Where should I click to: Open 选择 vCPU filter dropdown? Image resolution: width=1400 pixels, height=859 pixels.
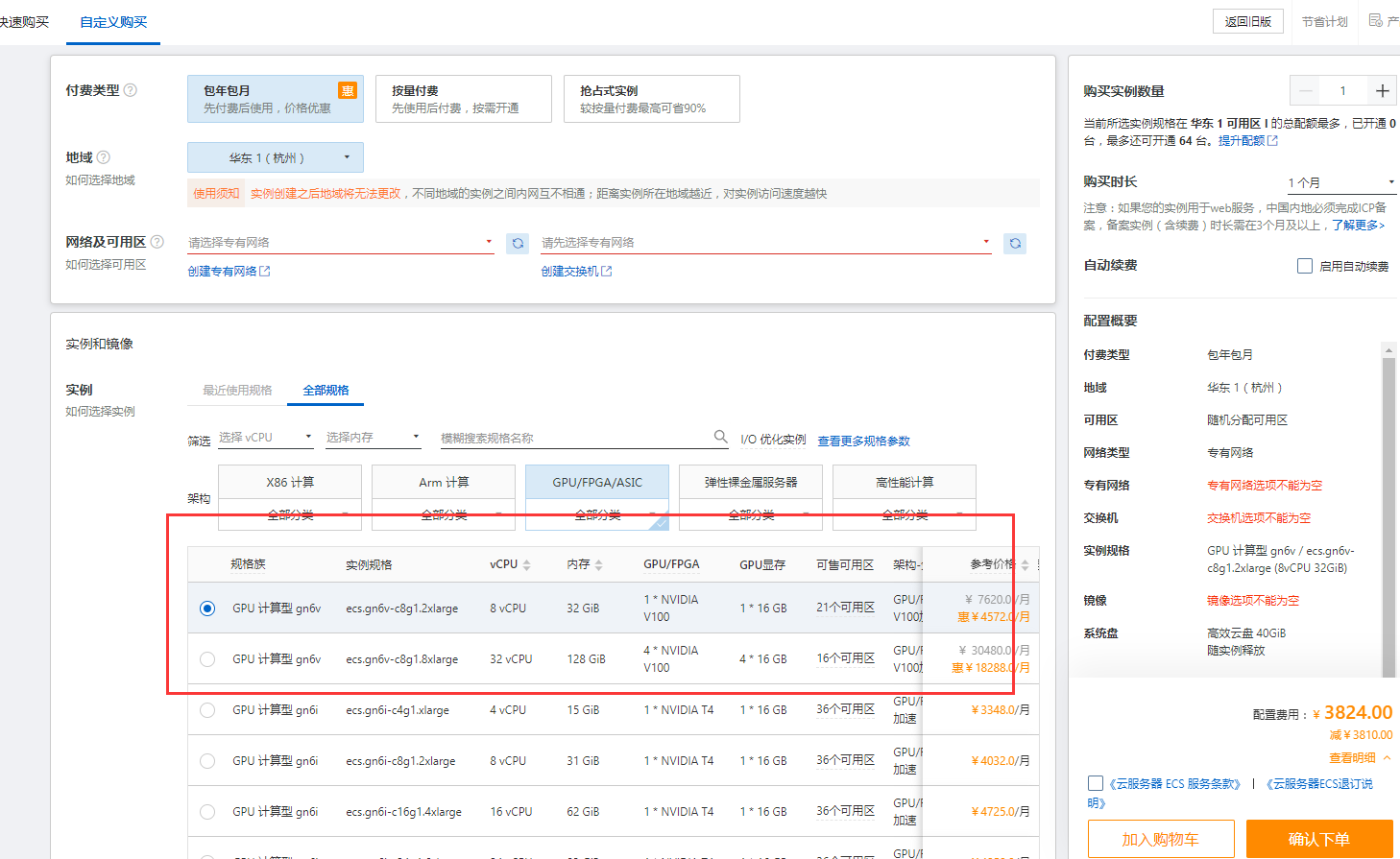(266, 438)
